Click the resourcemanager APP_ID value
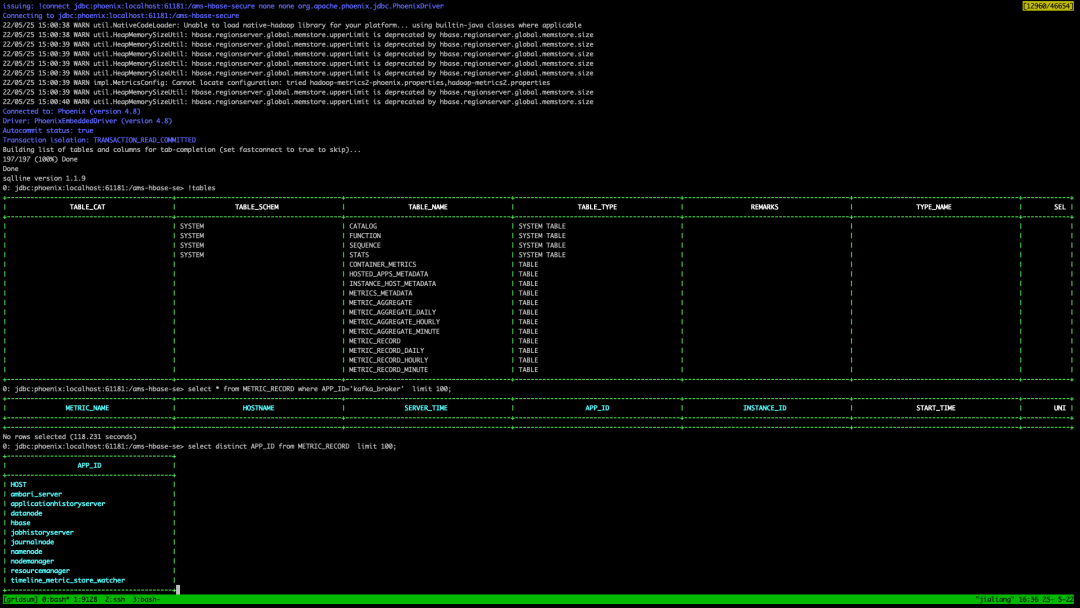 click(40, 571)
